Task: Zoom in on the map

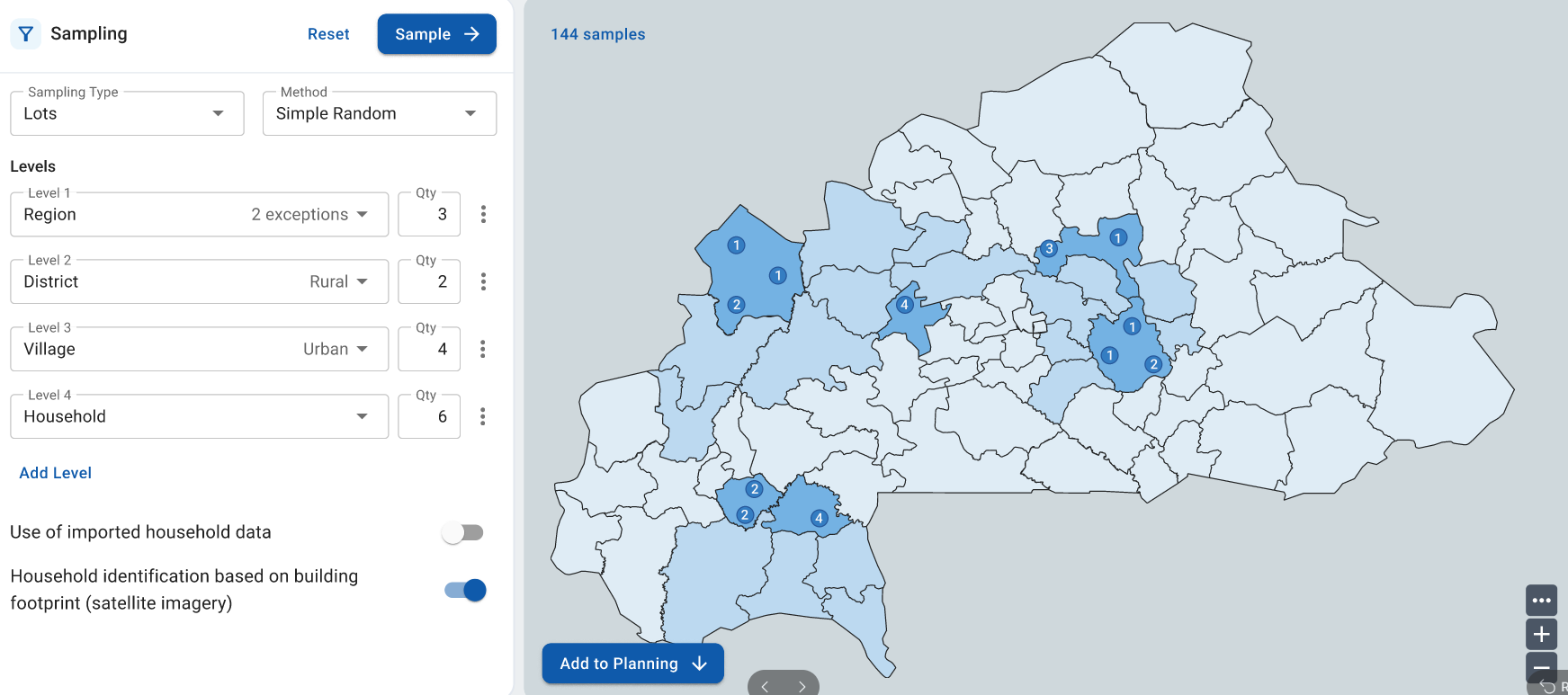Action: [x=1541, y=635]
